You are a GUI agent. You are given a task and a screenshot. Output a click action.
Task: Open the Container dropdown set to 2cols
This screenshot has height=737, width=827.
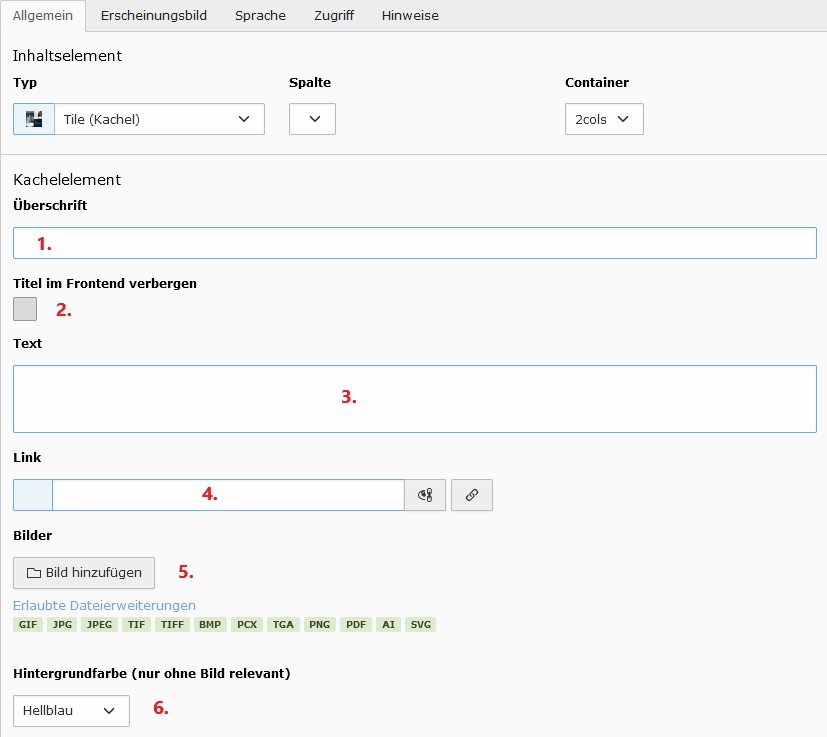tap(604, 119)
